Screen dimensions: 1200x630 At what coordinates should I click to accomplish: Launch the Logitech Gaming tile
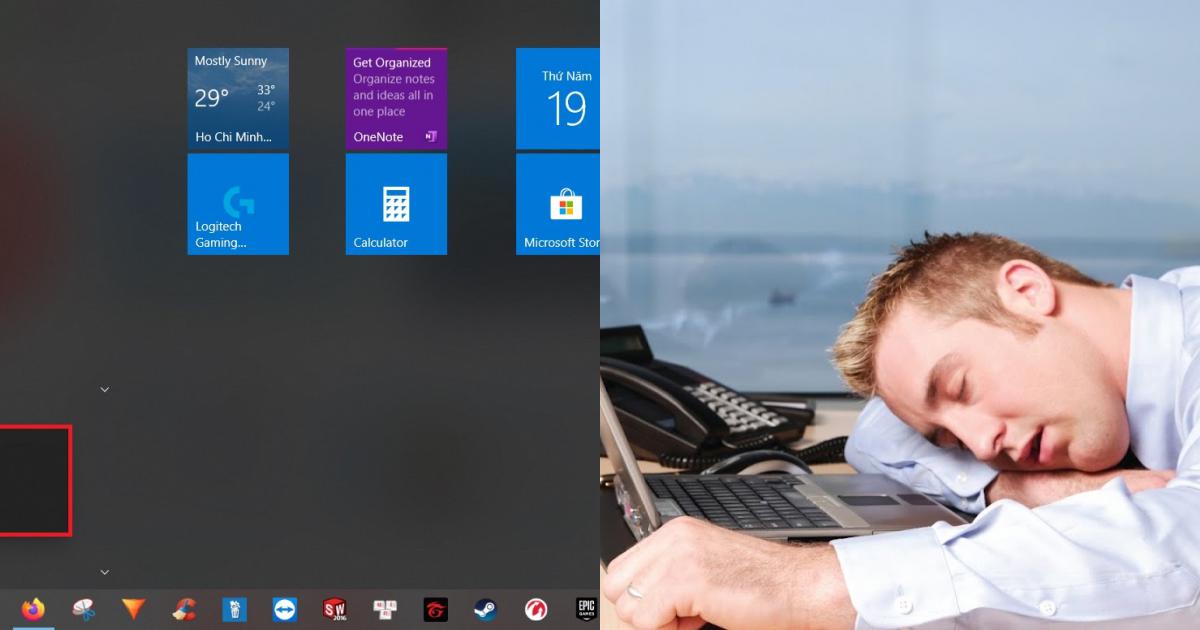(x=238, y=204)
